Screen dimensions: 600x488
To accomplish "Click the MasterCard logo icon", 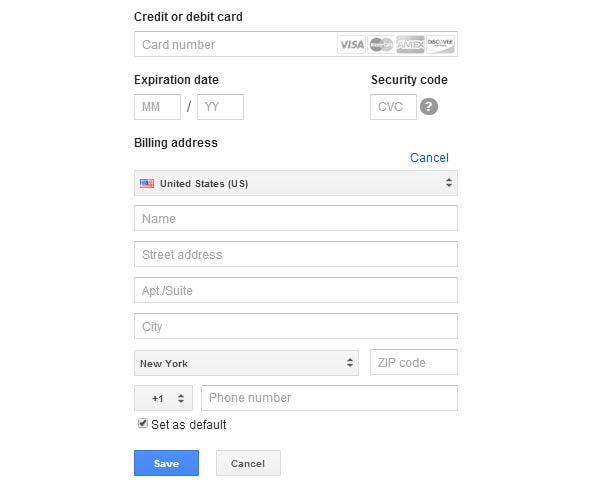I will click(x=381, y=44).
